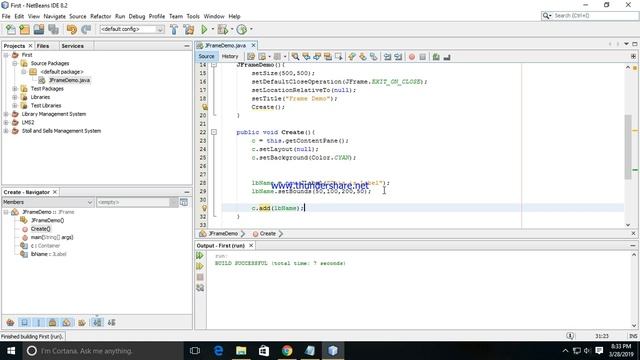Click the Profile Project toolbar icon

click(x=242, y=29)
